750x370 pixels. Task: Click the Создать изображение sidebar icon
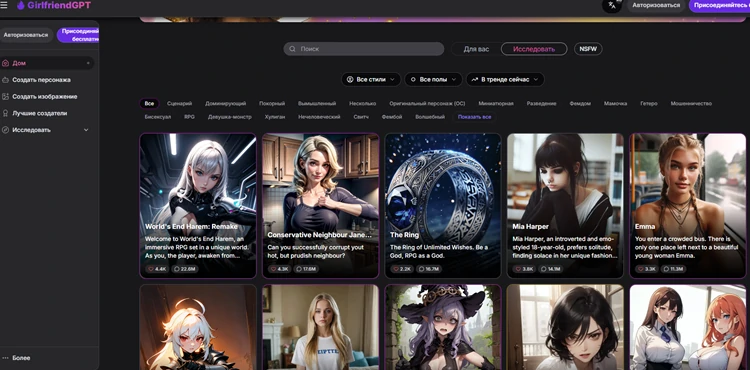[5, 97]
